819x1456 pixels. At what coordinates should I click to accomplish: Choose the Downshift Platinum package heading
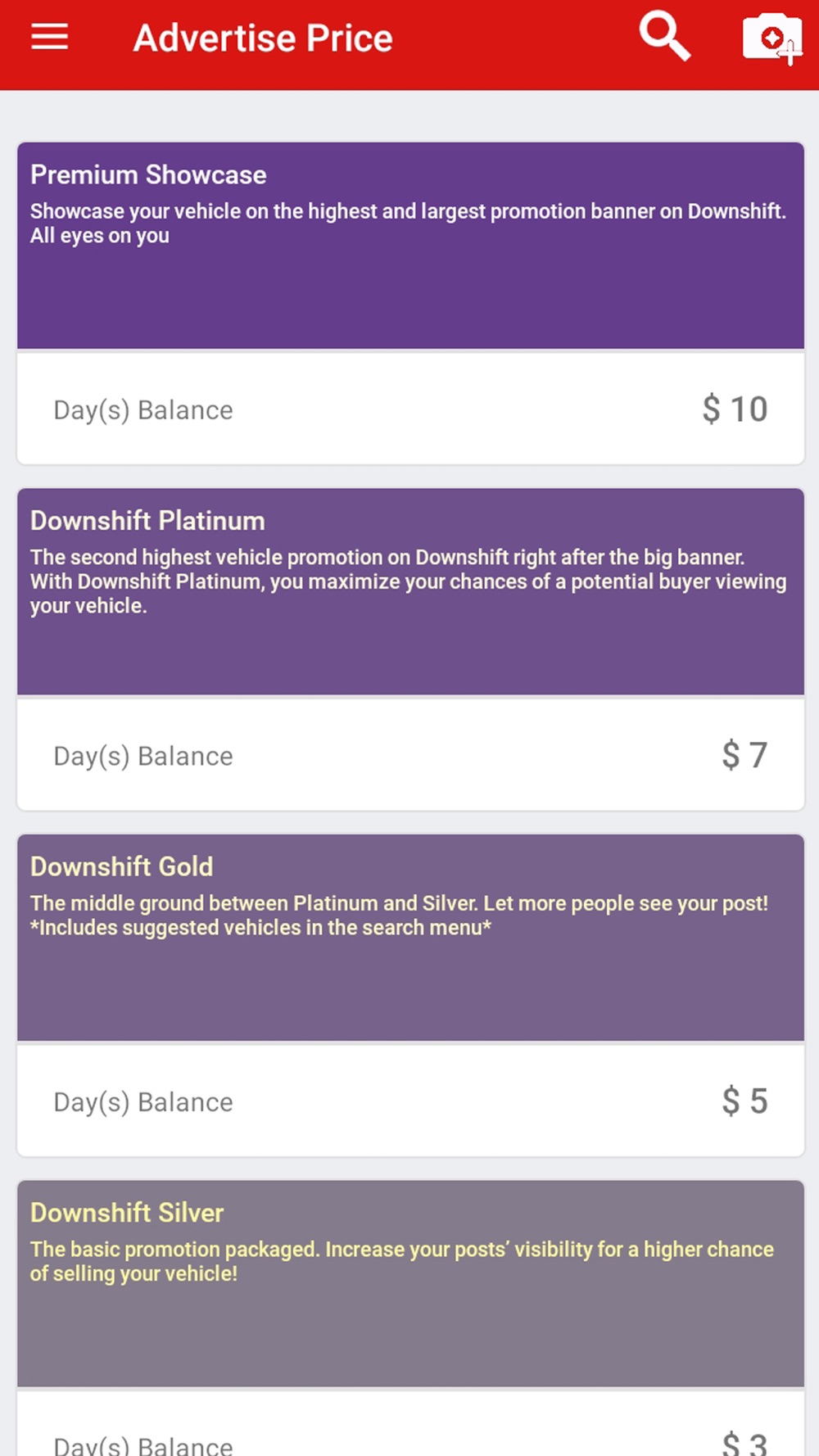147,521
